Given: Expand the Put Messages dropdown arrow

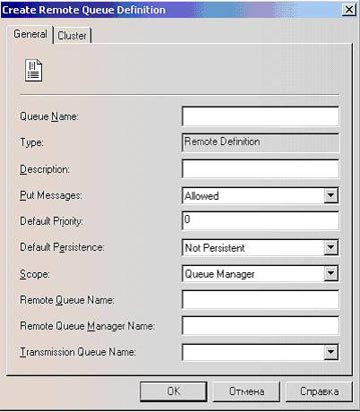Looking at the screenshot, I should click(x=331, y=195).
